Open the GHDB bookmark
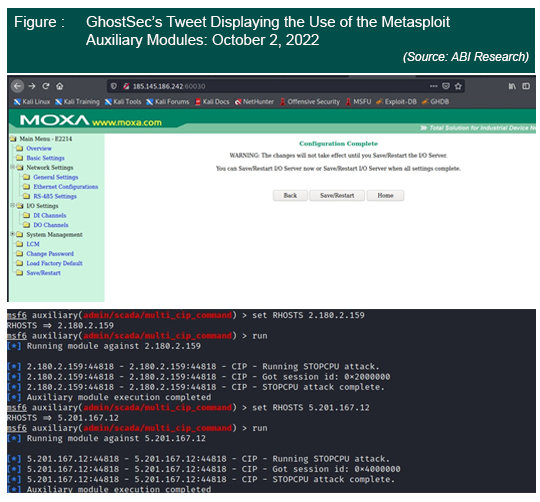This screenshot has width=540, height=502. coord(435,102)
